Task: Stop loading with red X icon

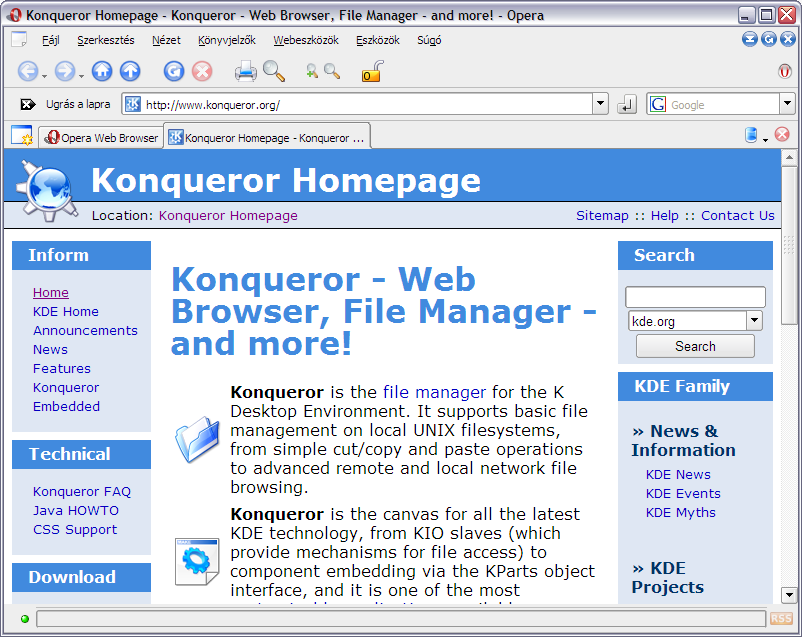Action: [202, 71]
